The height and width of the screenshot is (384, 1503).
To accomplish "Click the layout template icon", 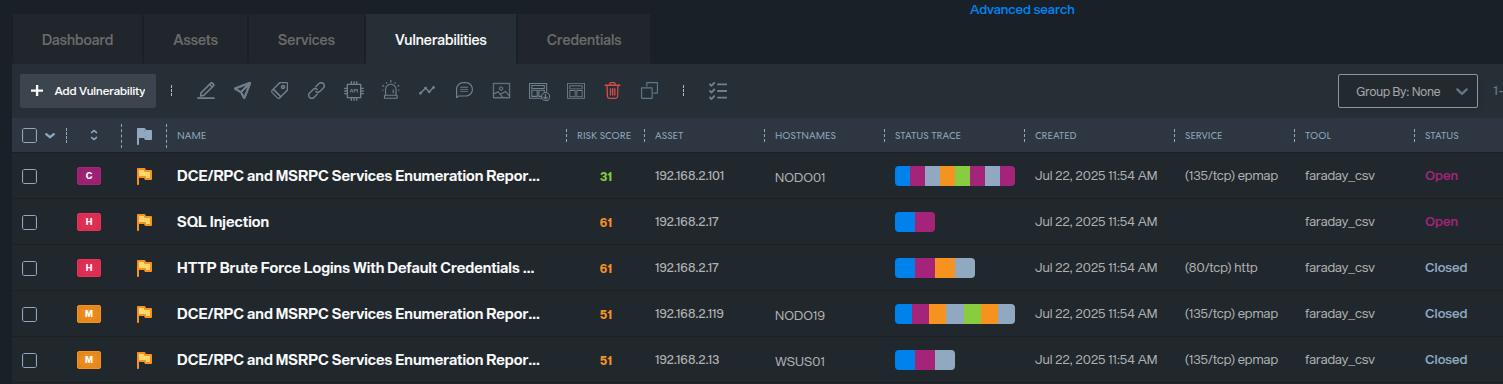I will (575, 91).
